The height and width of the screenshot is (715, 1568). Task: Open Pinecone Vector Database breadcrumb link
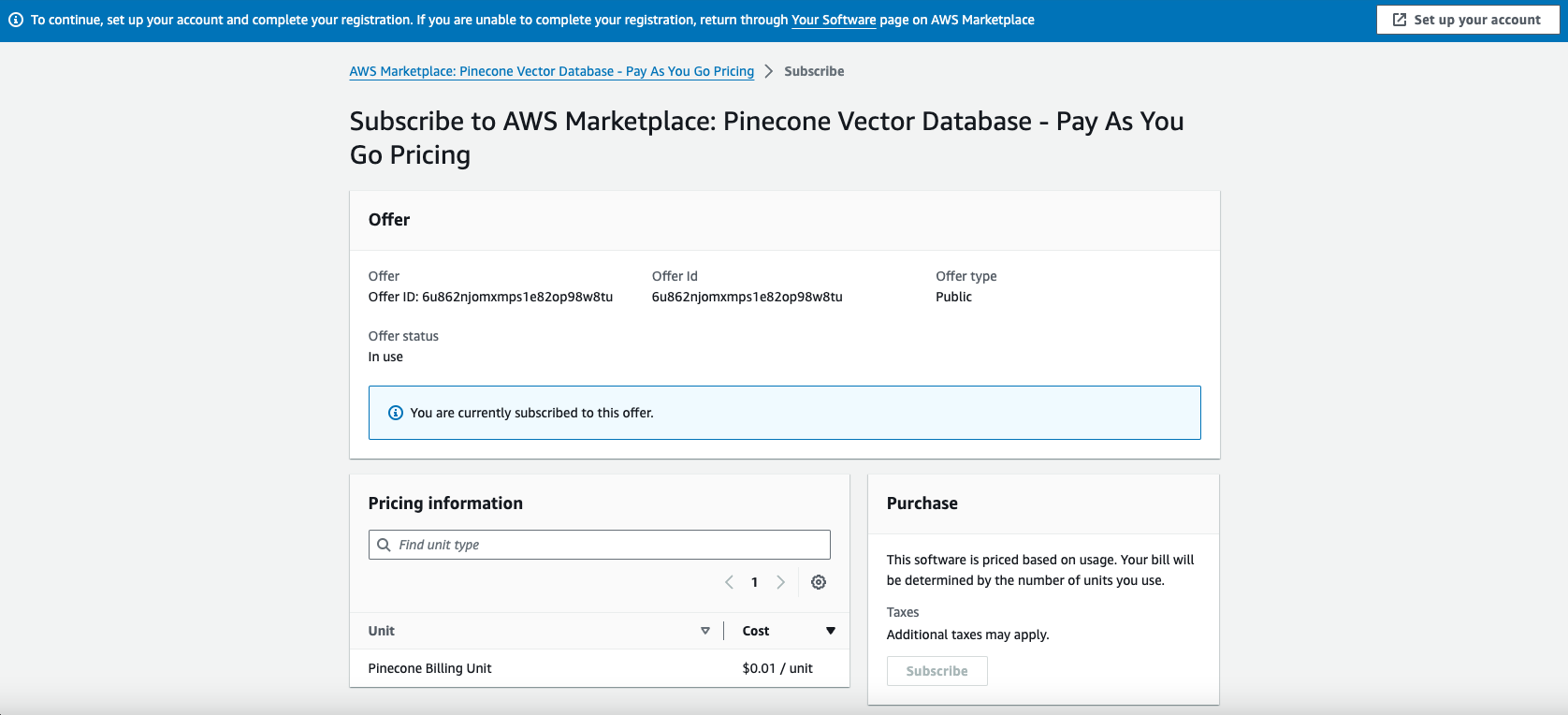(x=551, y=71)
